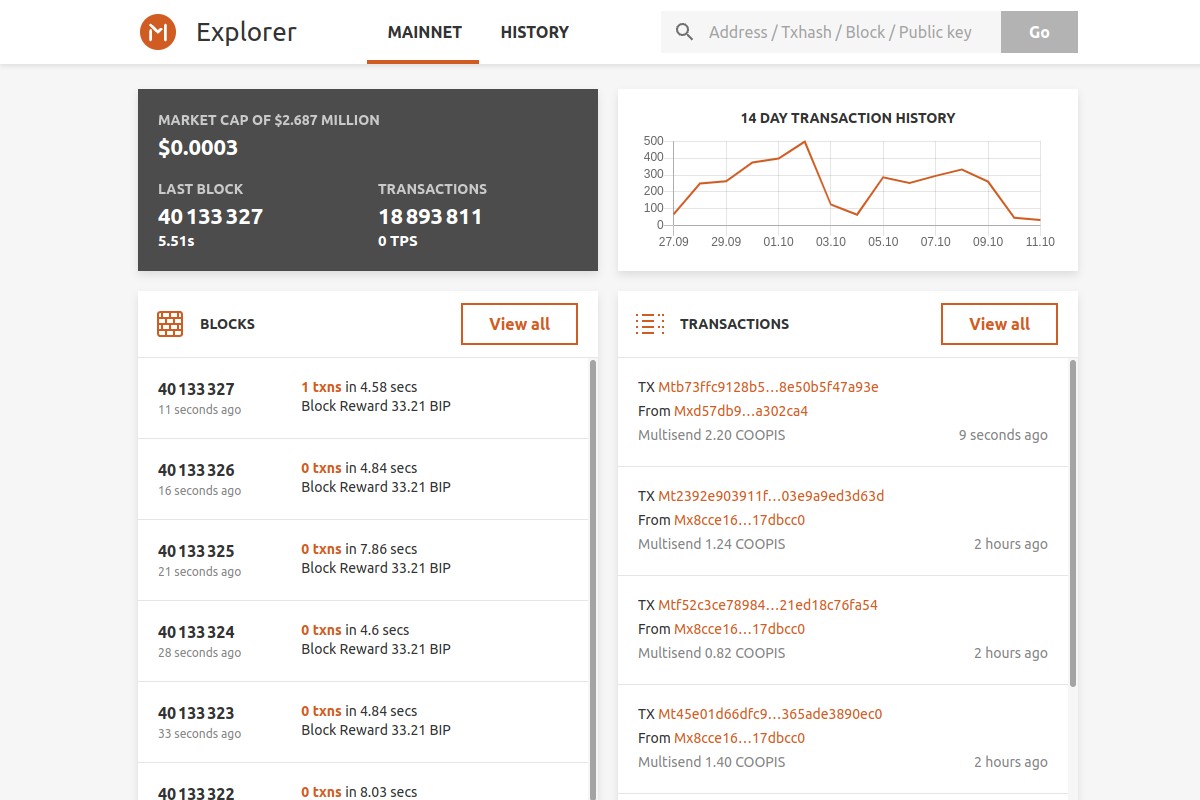1200x800 pixels.
Task: Open transaction Mtb73ffc9128b5…8e50b5f47a93e
Action: 768,387
